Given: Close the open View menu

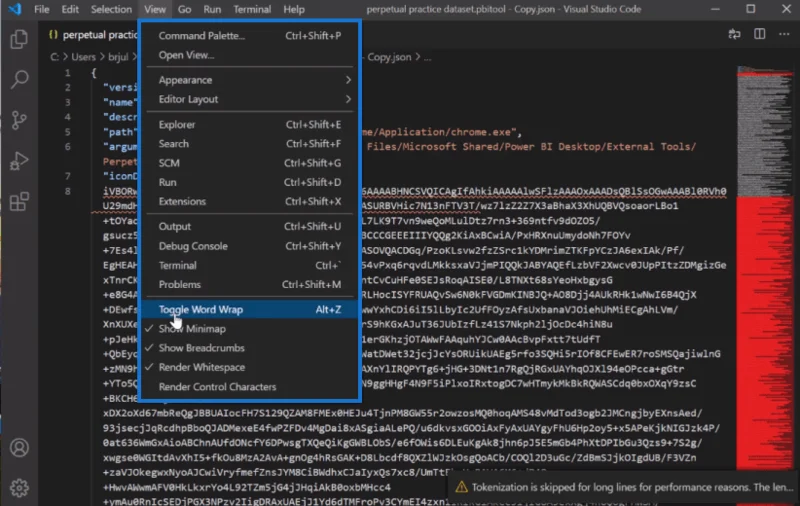Looking at the screenshot, I should coord(155,9).
